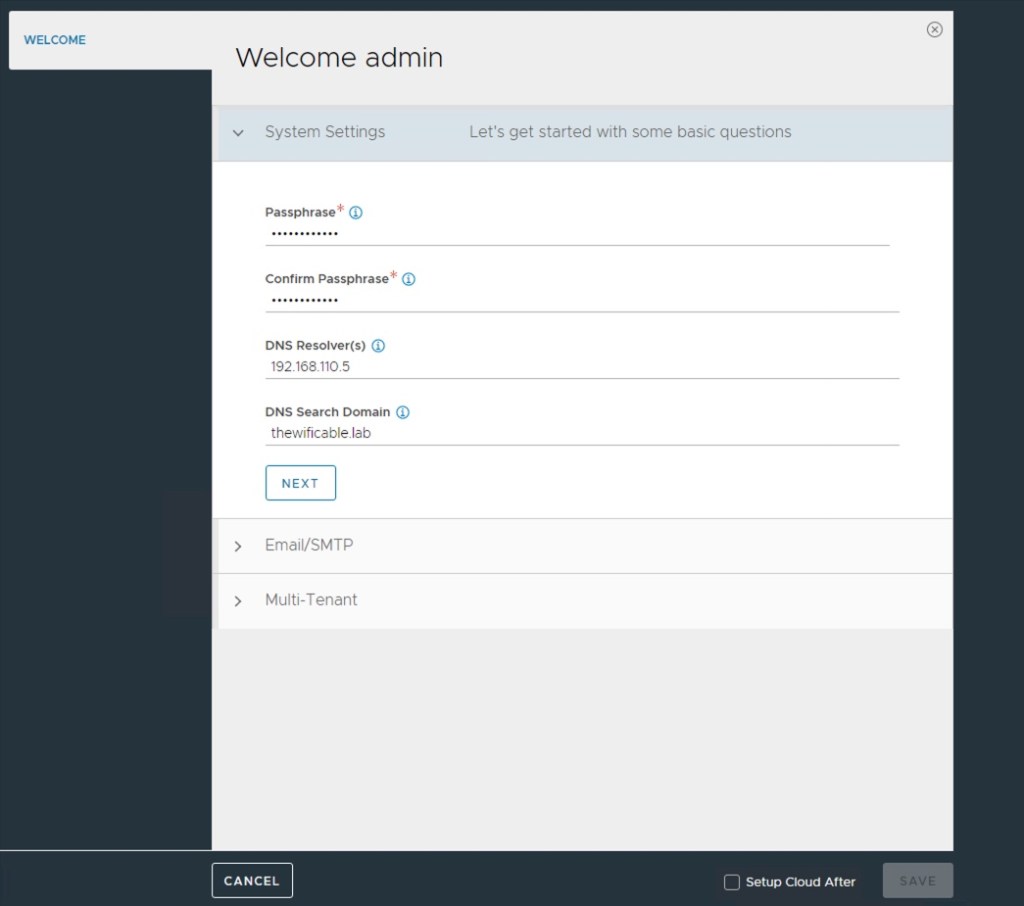Focus the Passphrase input field
The height and width of the screenshot is (906, 1024).
576,233
